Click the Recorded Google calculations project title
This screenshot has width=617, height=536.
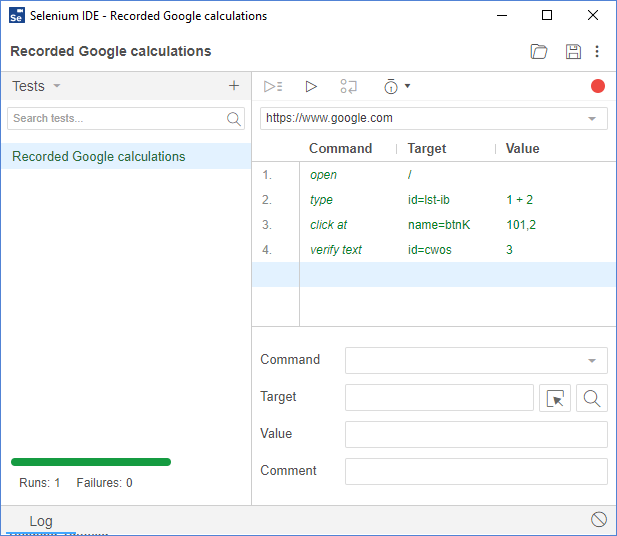(x=111, y=51)
